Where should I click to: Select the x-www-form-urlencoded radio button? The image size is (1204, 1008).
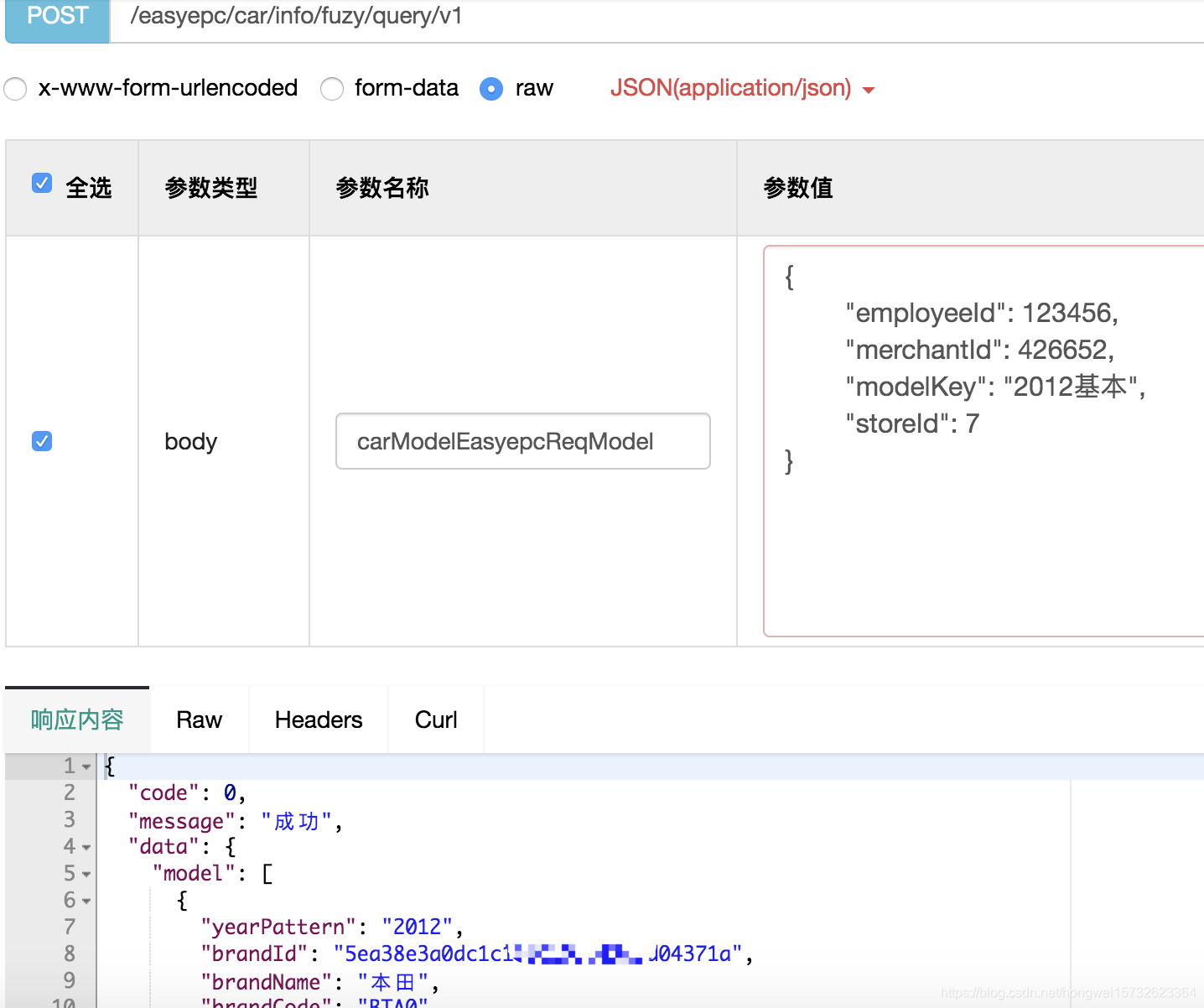click(x=15, y=88)
